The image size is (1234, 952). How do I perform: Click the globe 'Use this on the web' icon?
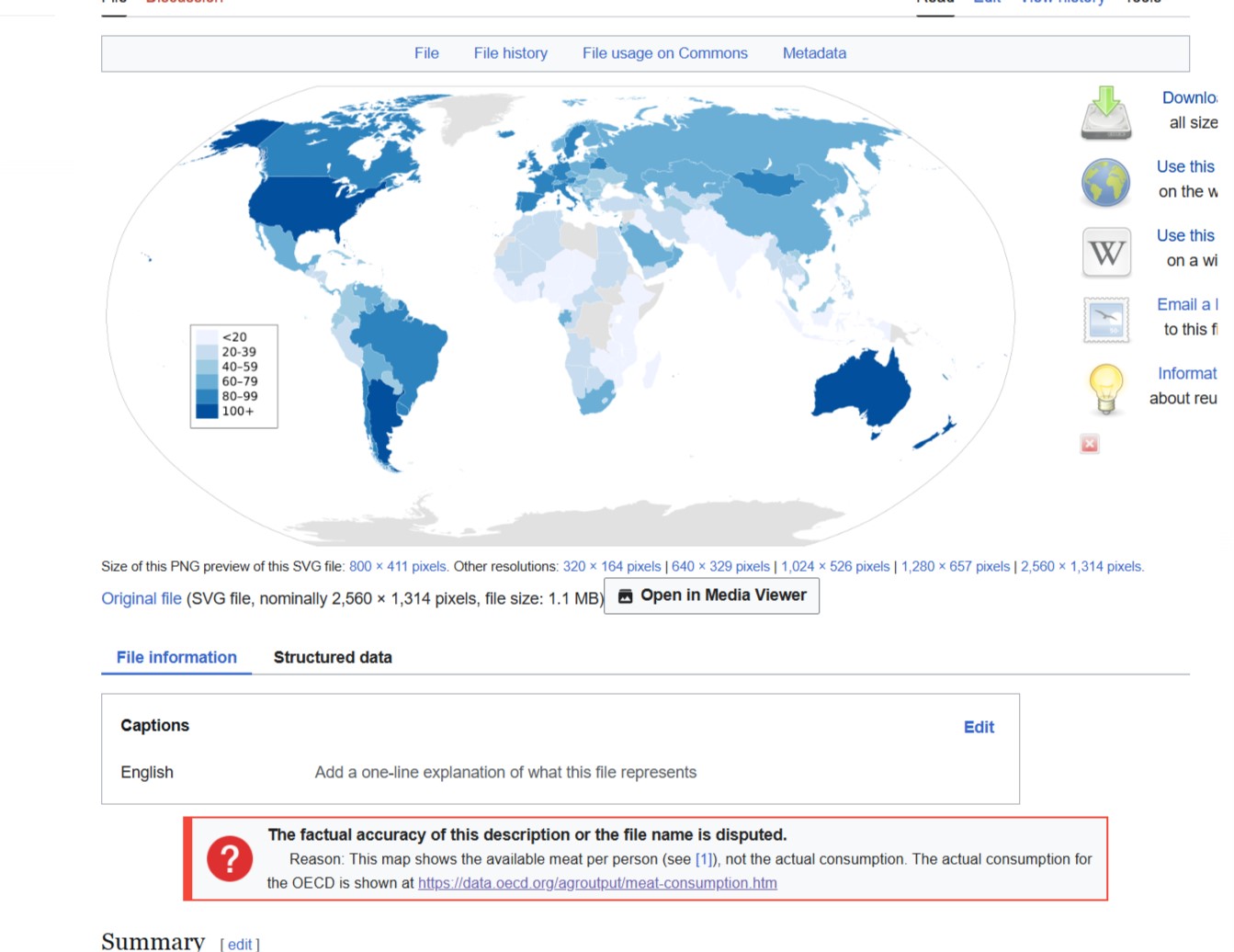(x=1106, y=182)
